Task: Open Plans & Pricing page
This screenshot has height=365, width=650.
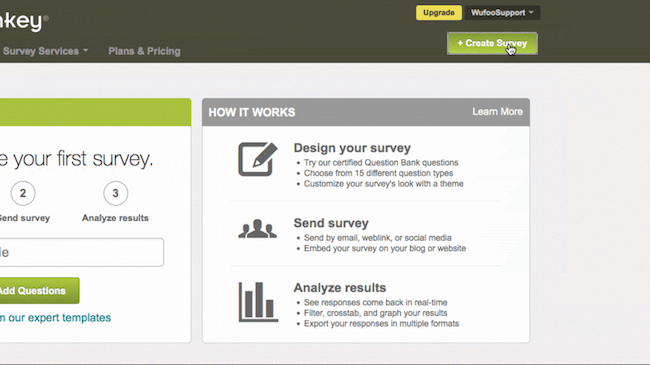Action: pyautogui.click(x=144, y=51)
